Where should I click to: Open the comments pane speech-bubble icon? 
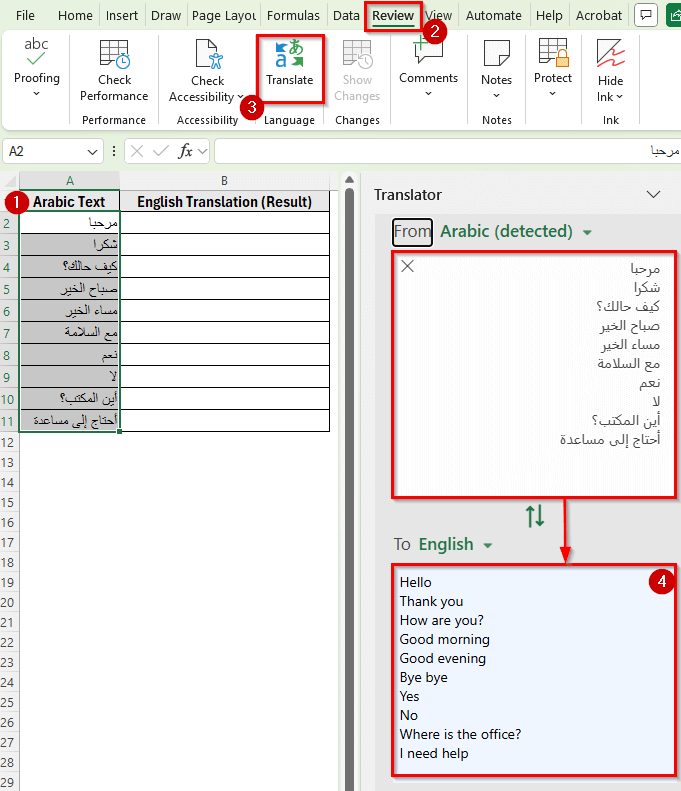click(x=646, y=16)
